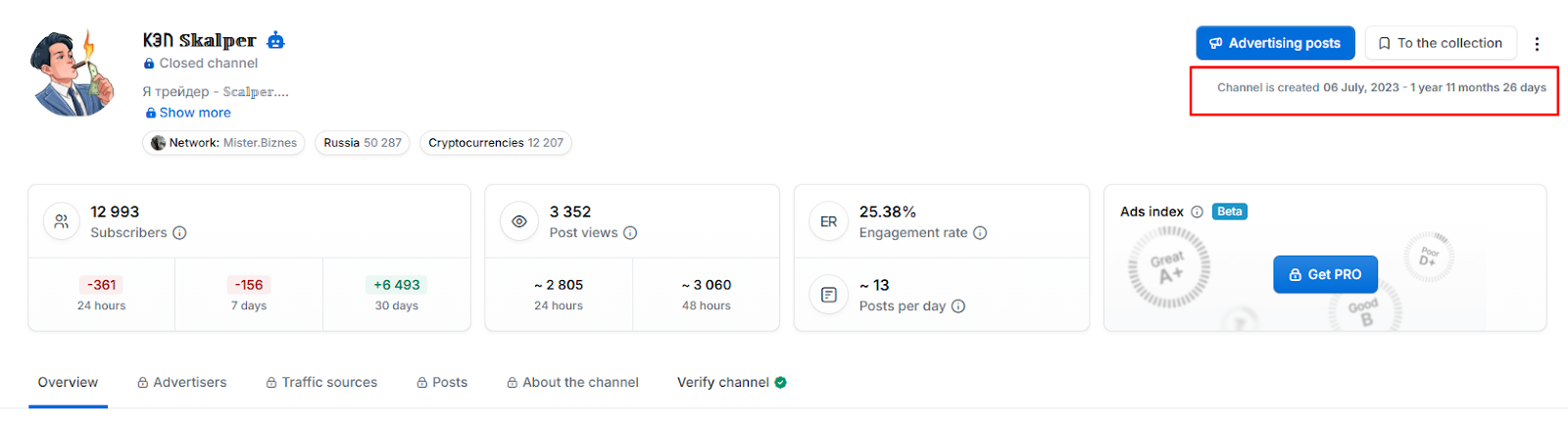
Task: Click the Subscribers info icon
Action: (x=179, y=233)
